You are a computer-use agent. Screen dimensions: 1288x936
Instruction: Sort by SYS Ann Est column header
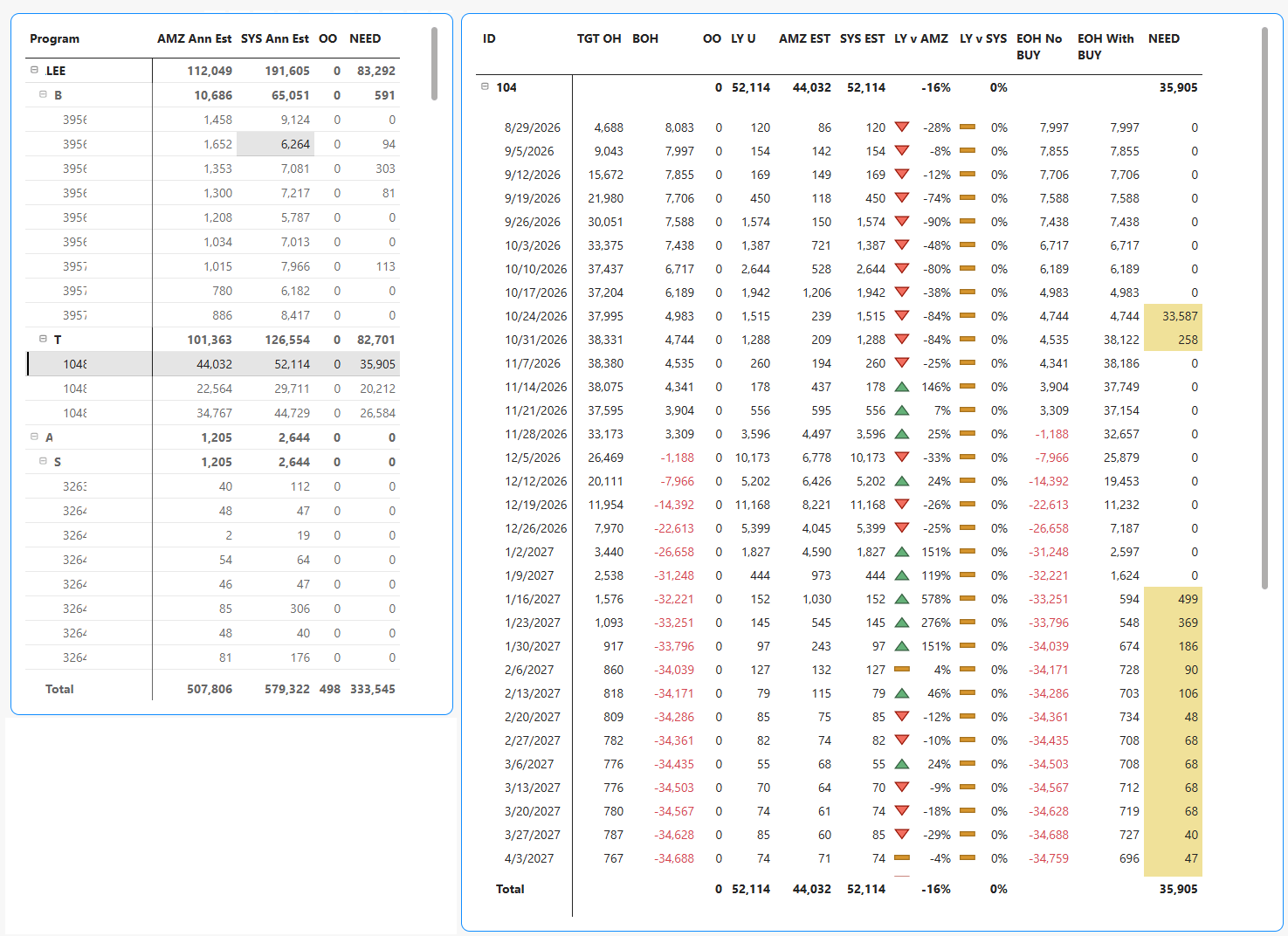[x=274, y=38]
